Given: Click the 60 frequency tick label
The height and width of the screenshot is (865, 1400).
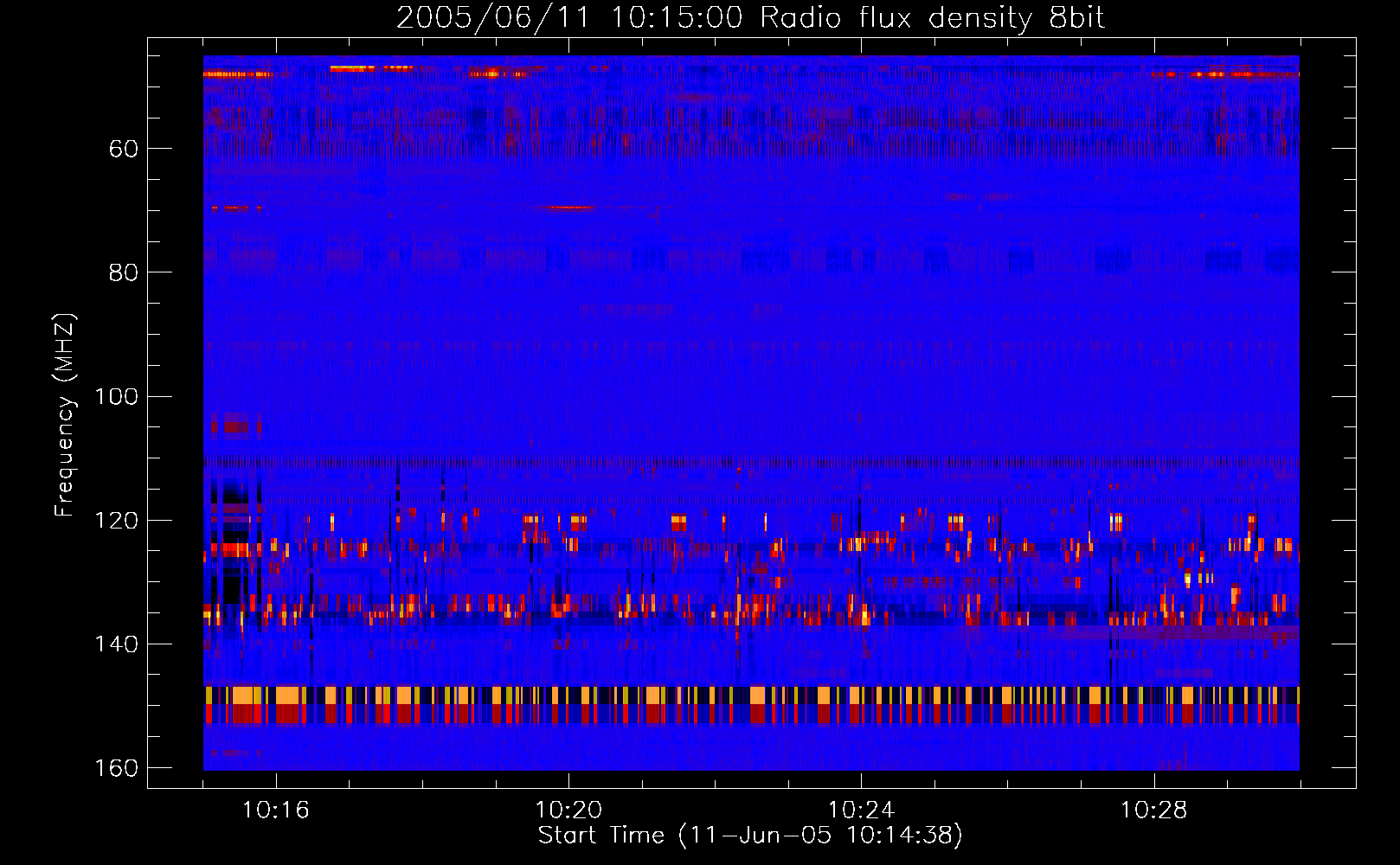Looking at the screenshot, I should click(x=124, y=150).
